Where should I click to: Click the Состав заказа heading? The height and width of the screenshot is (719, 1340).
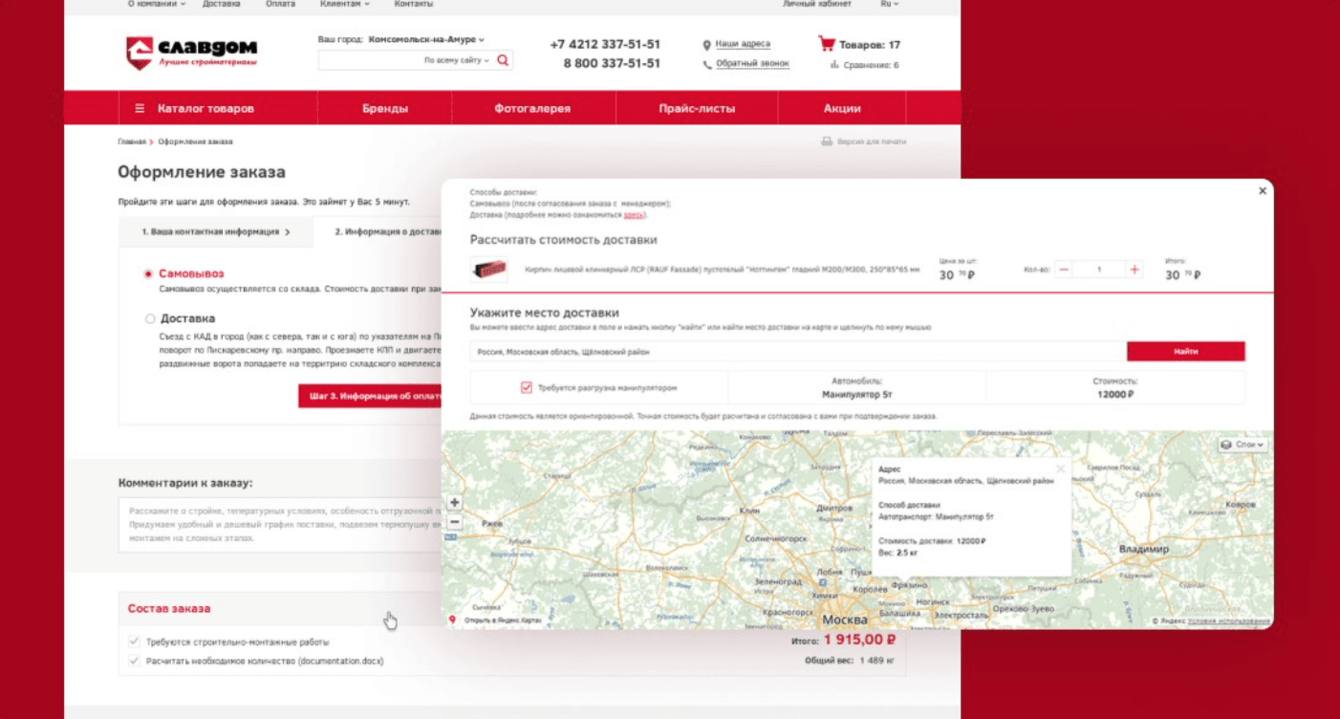[x=169, y=608]
